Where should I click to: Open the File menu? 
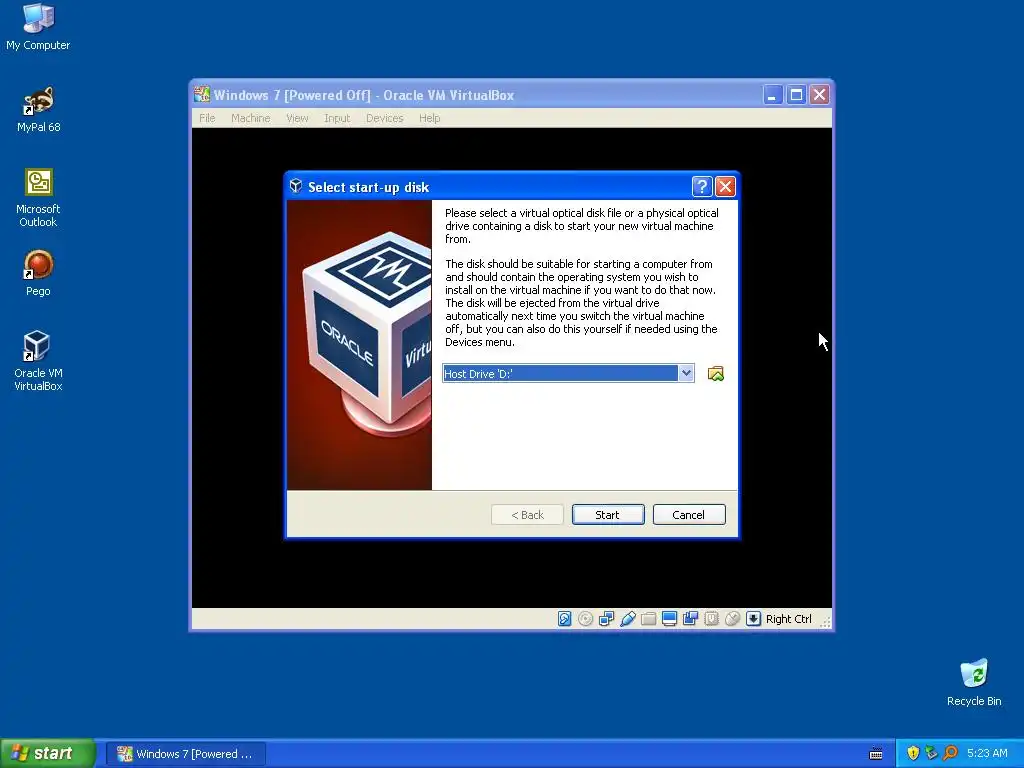tap(207, 118)
